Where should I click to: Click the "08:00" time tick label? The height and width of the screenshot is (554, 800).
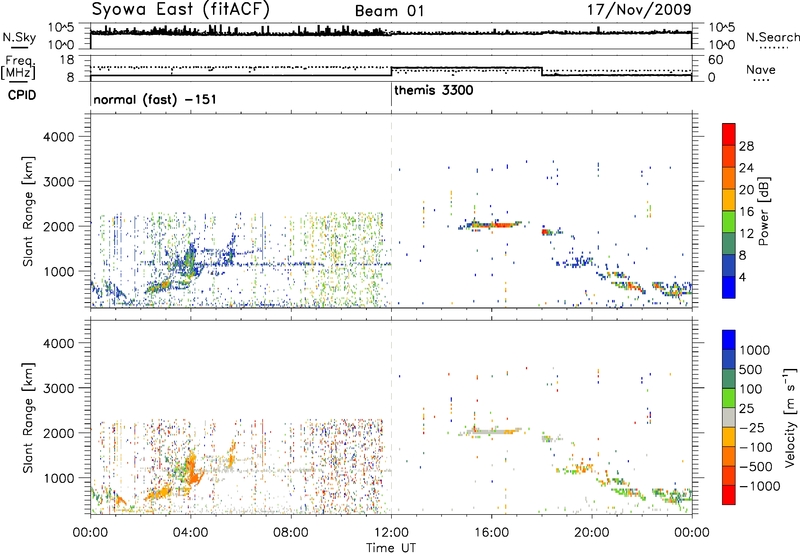[x=291, y=533]
